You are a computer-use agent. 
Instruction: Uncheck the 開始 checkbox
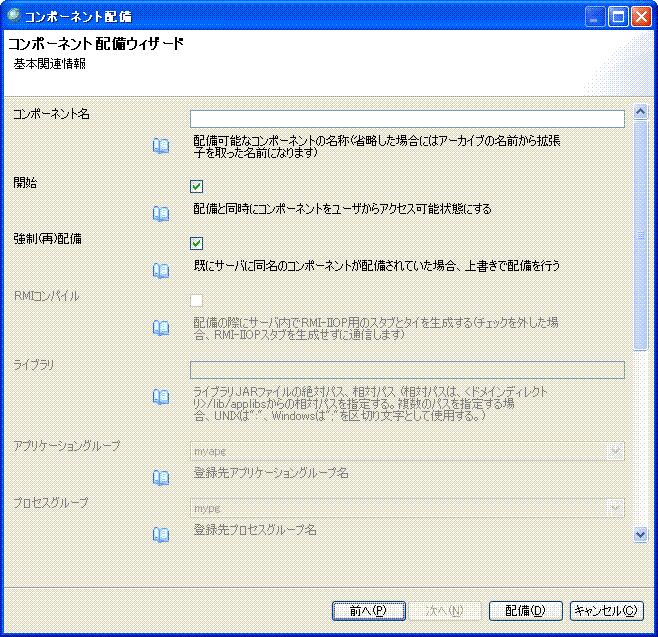tap(197, 186)
